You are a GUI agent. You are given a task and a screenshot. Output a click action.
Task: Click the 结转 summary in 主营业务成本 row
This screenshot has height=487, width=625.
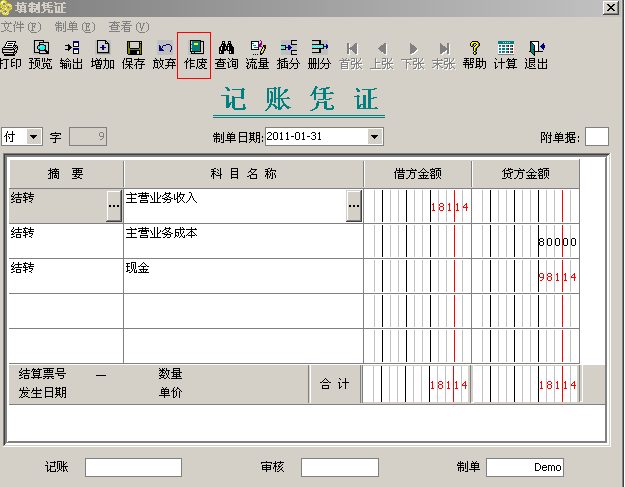[x=66, y=241]
